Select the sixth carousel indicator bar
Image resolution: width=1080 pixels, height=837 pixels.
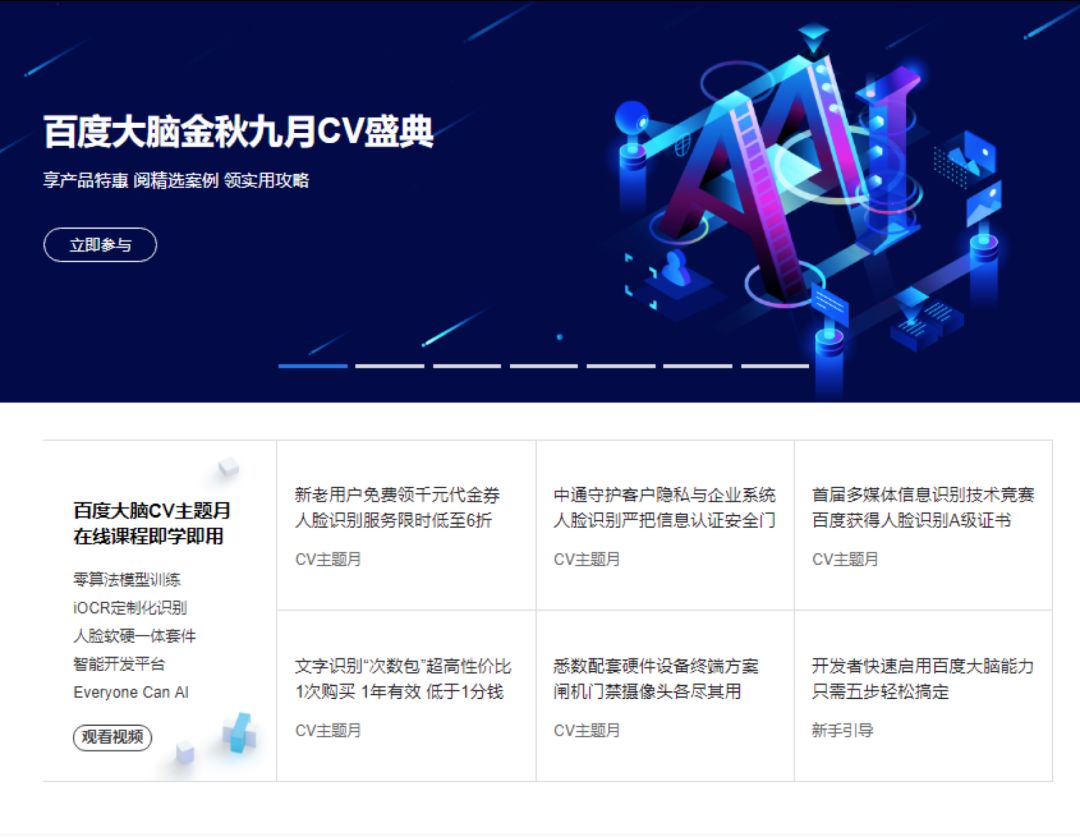click(x=698, y=366)
